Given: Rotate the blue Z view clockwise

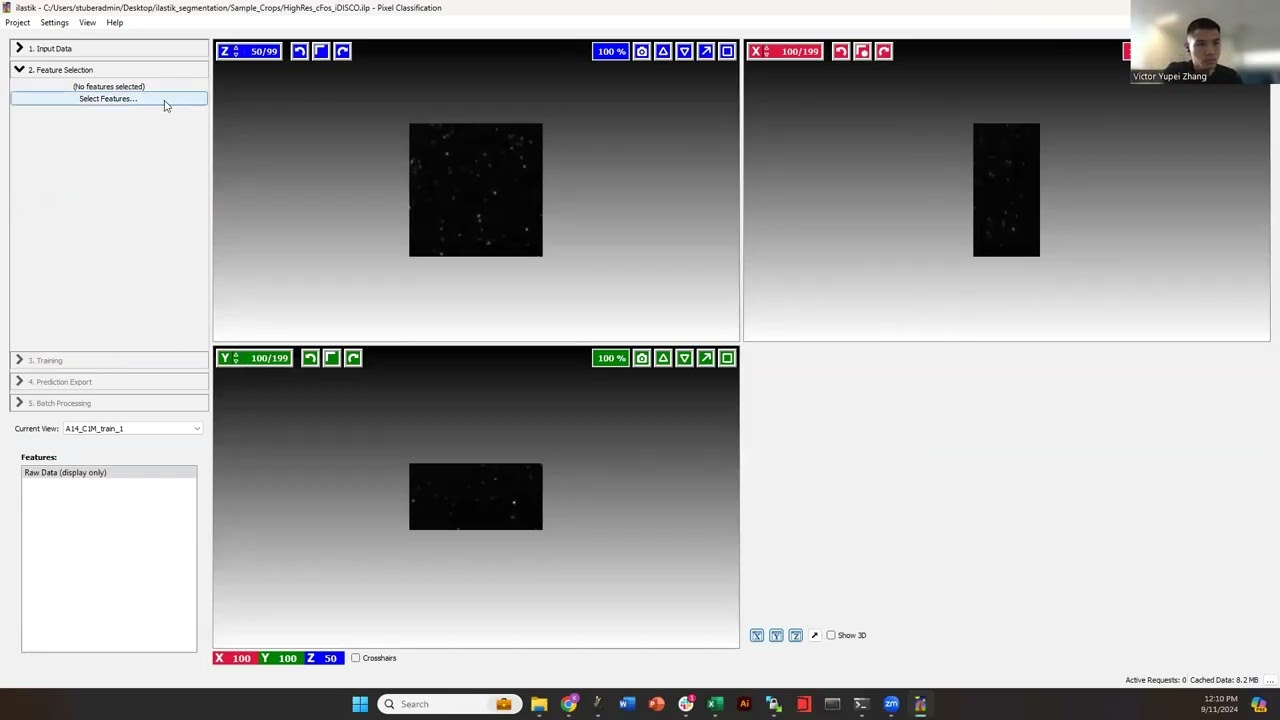Looking at the screenshot, I should [x=342, y=51].
